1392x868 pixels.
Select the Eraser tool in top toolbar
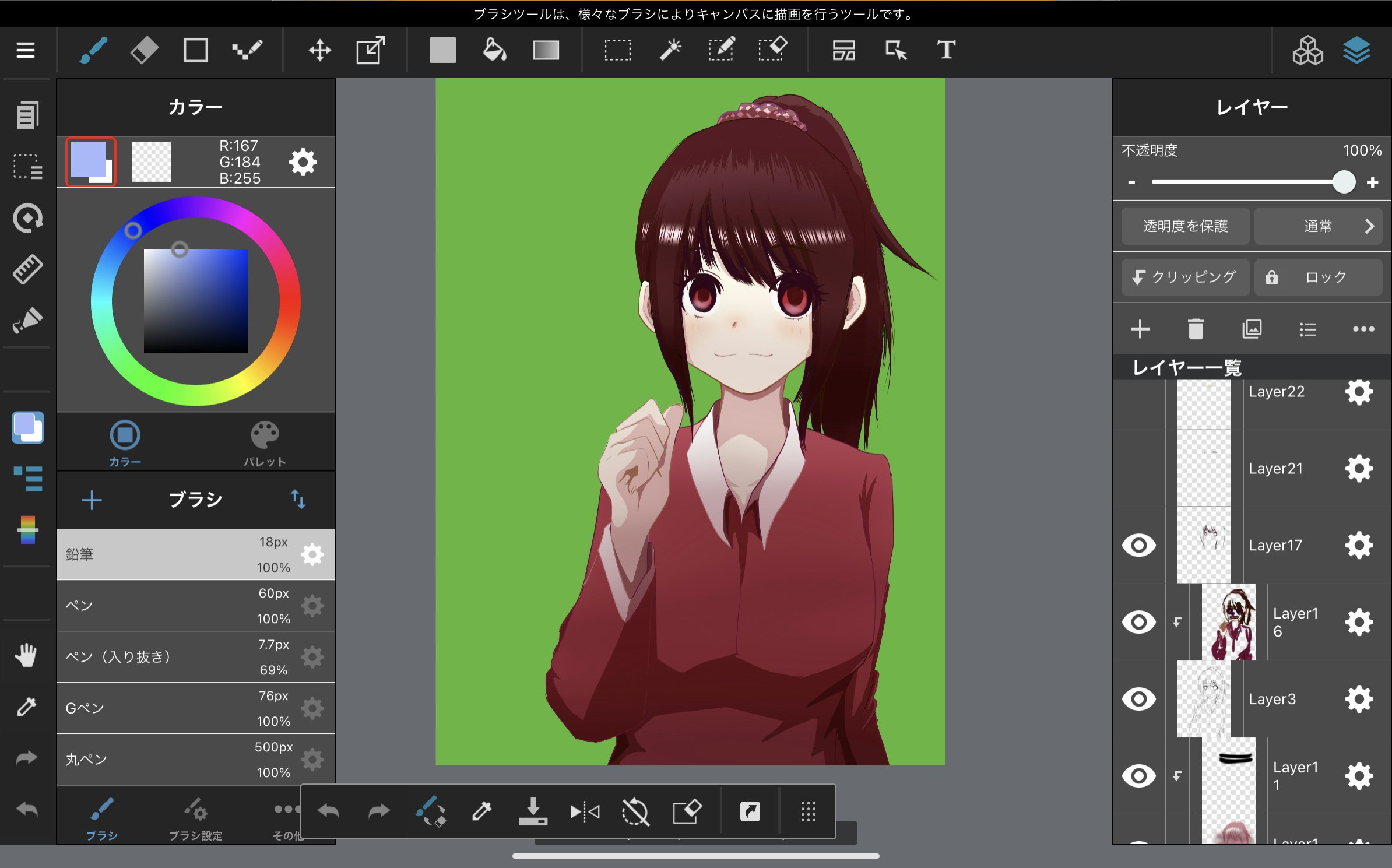(144, 50)
